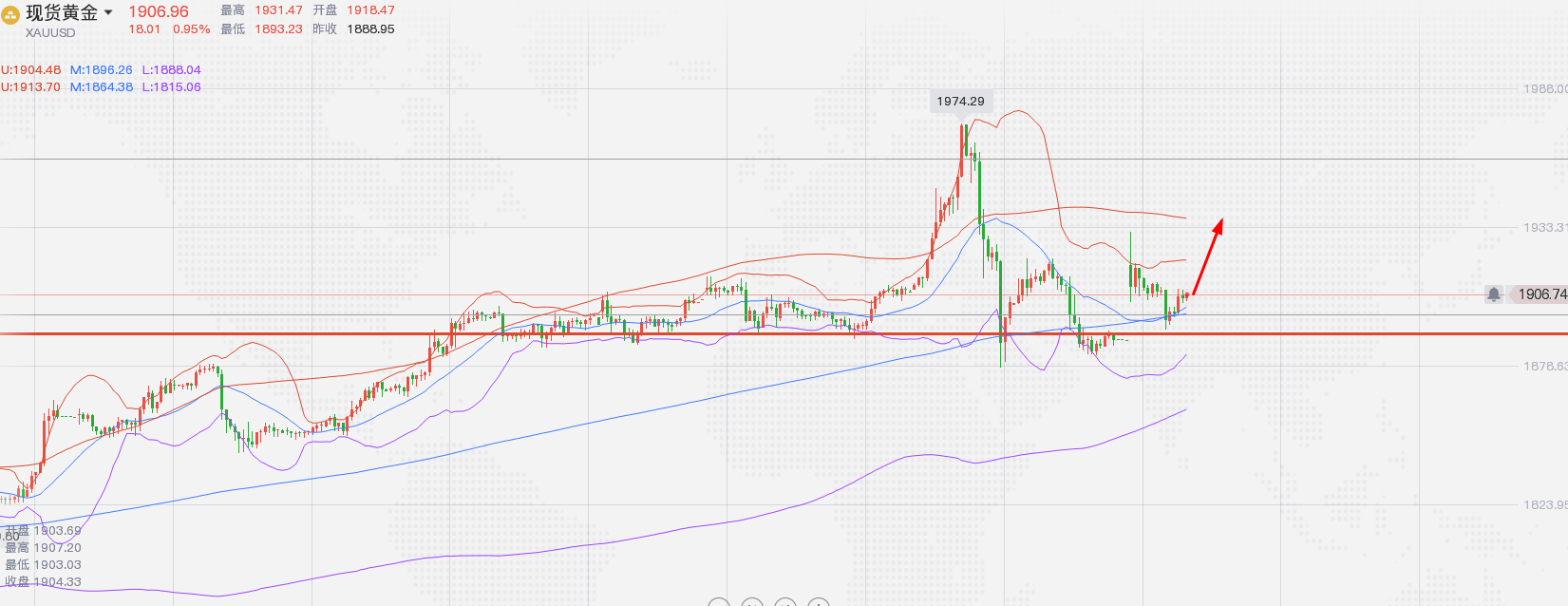
Task: Click the 1988.00 price axis label
Action: click(1544, 89)
